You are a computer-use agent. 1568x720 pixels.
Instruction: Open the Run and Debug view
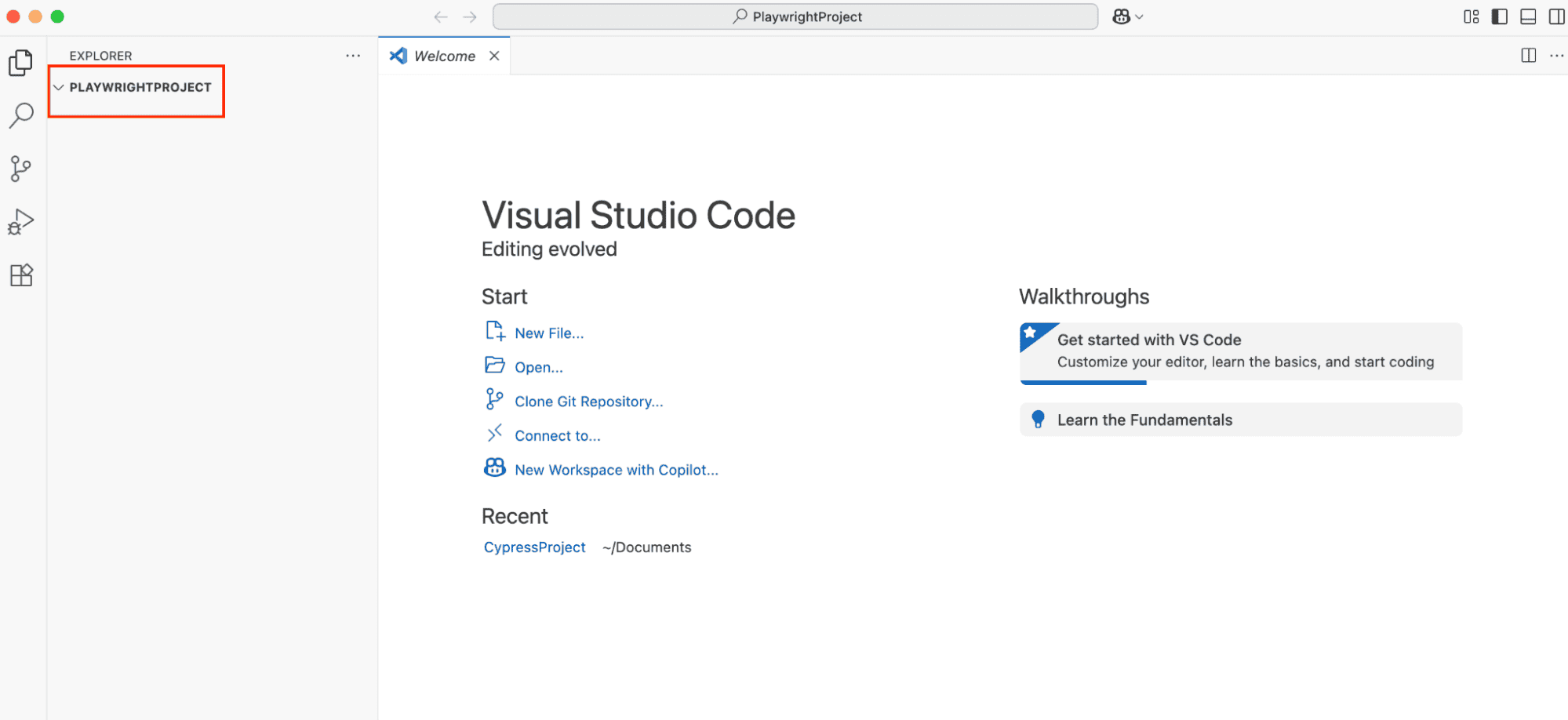(21, 222)
